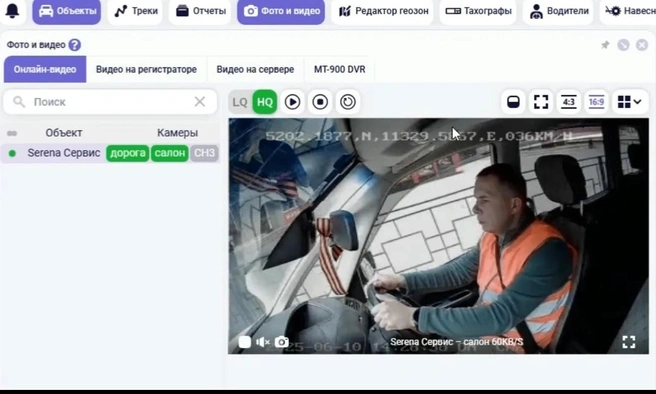Open notifications bell icon
This screenshot has width=656, height=394.
pos(12,10)
